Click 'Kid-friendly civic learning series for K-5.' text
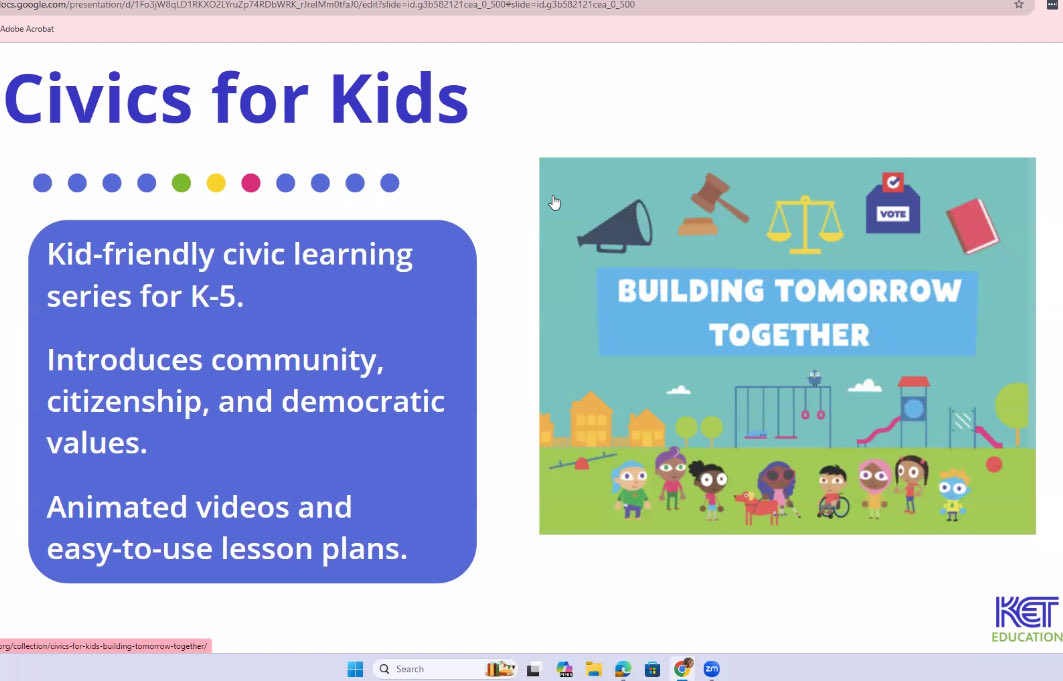 click(230, 275)
